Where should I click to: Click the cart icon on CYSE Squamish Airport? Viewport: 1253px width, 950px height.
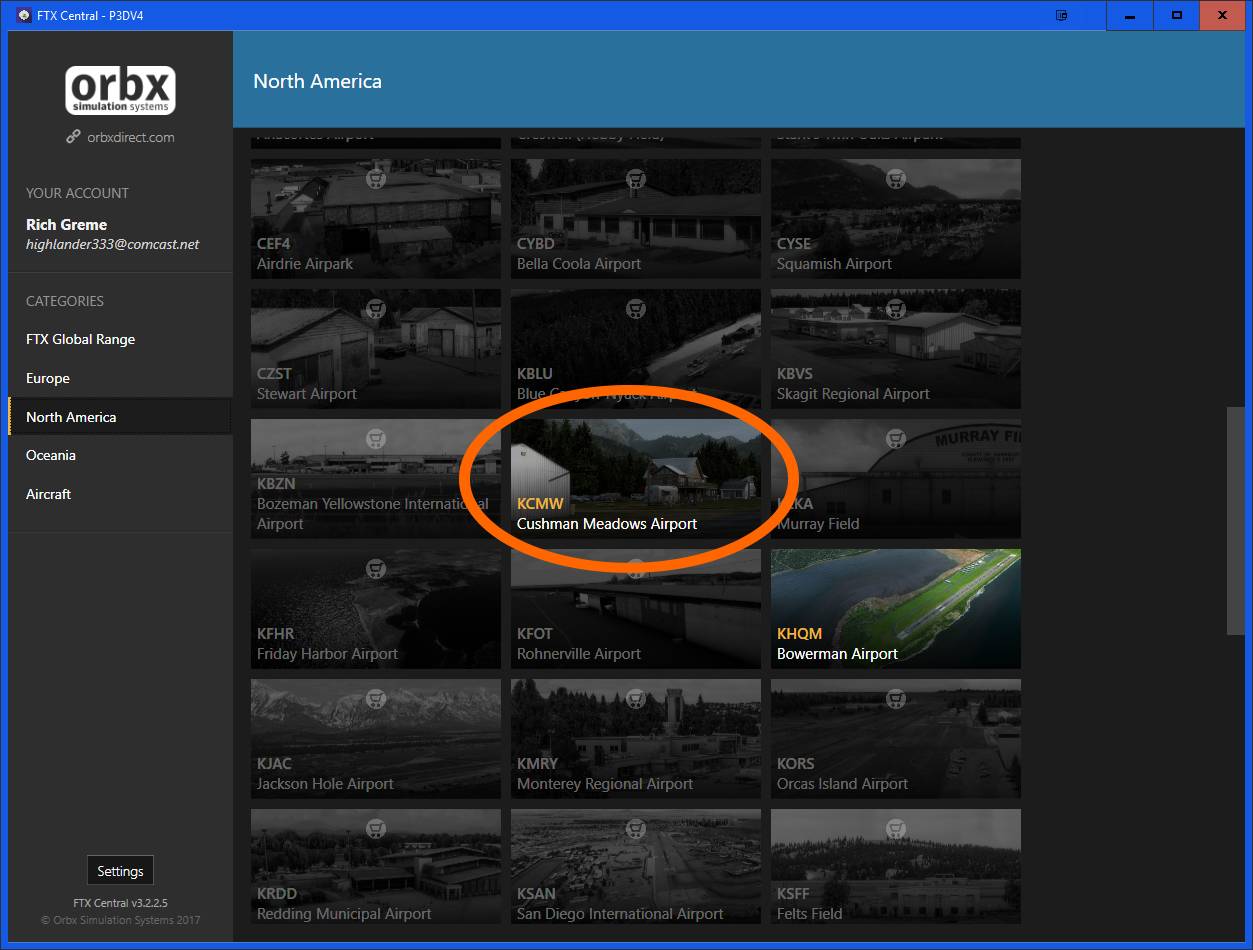coord(896,179)
